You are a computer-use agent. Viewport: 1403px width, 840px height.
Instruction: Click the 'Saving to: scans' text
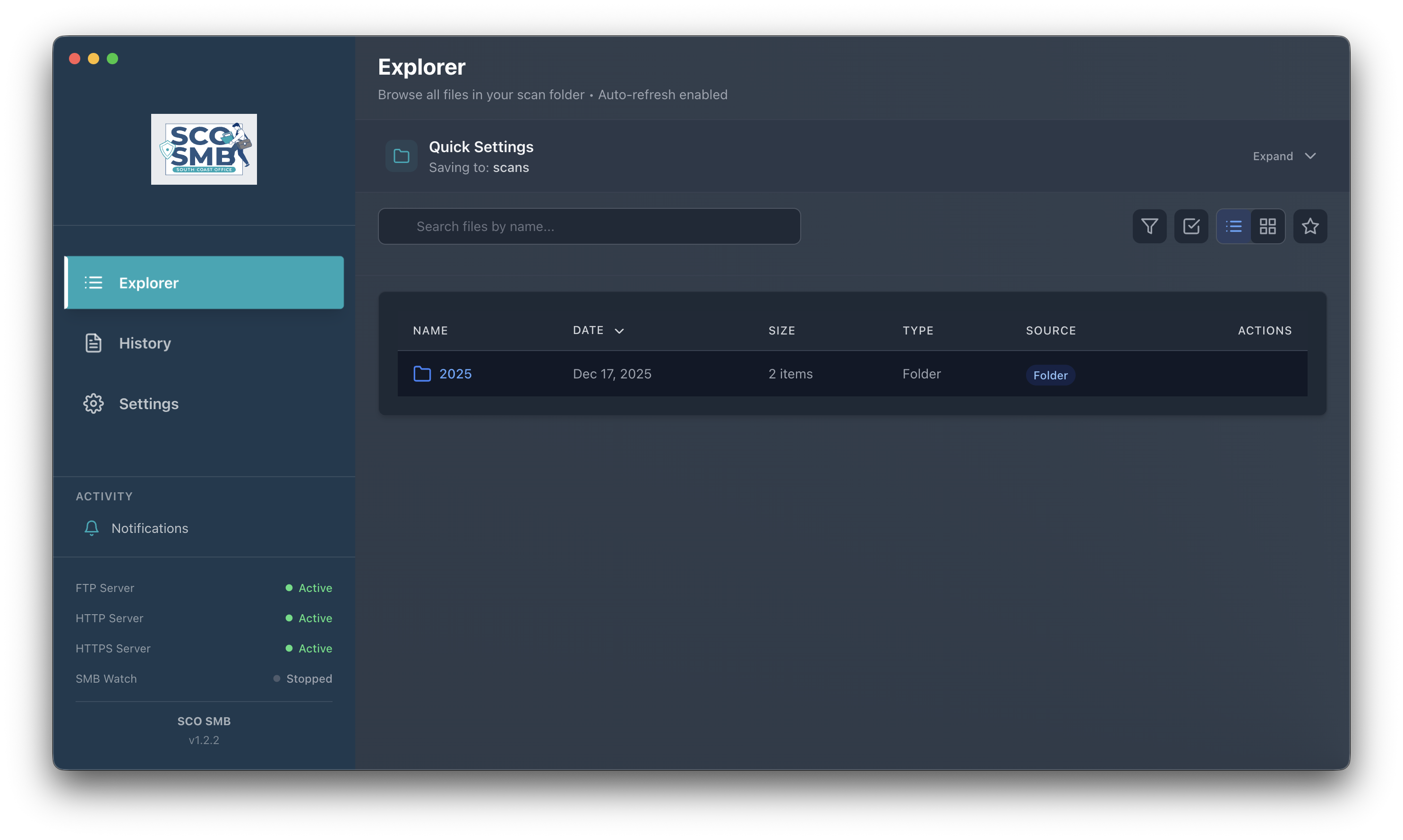coord(479,168)
